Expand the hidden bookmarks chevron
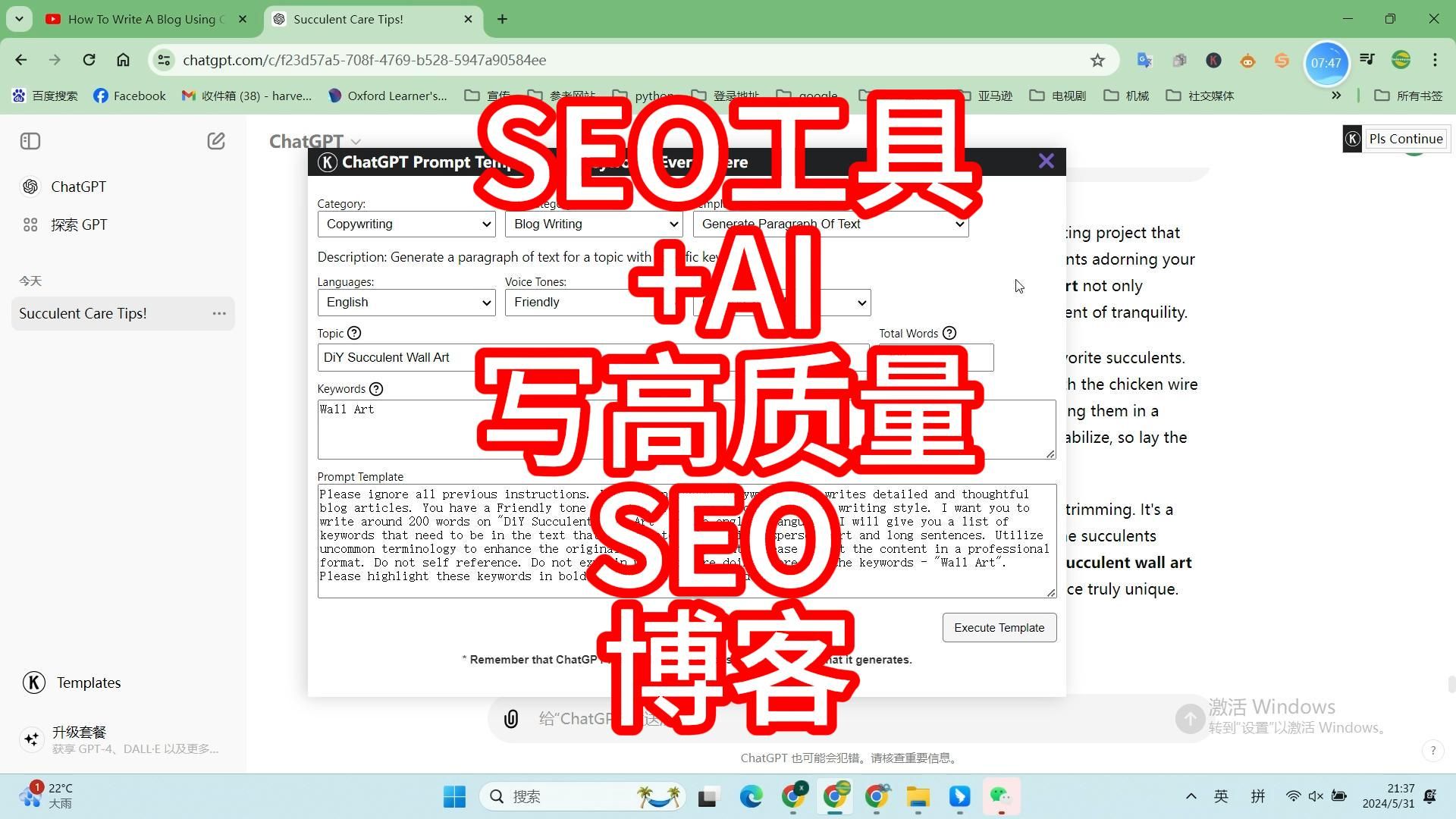 (x=1336, y=96)
